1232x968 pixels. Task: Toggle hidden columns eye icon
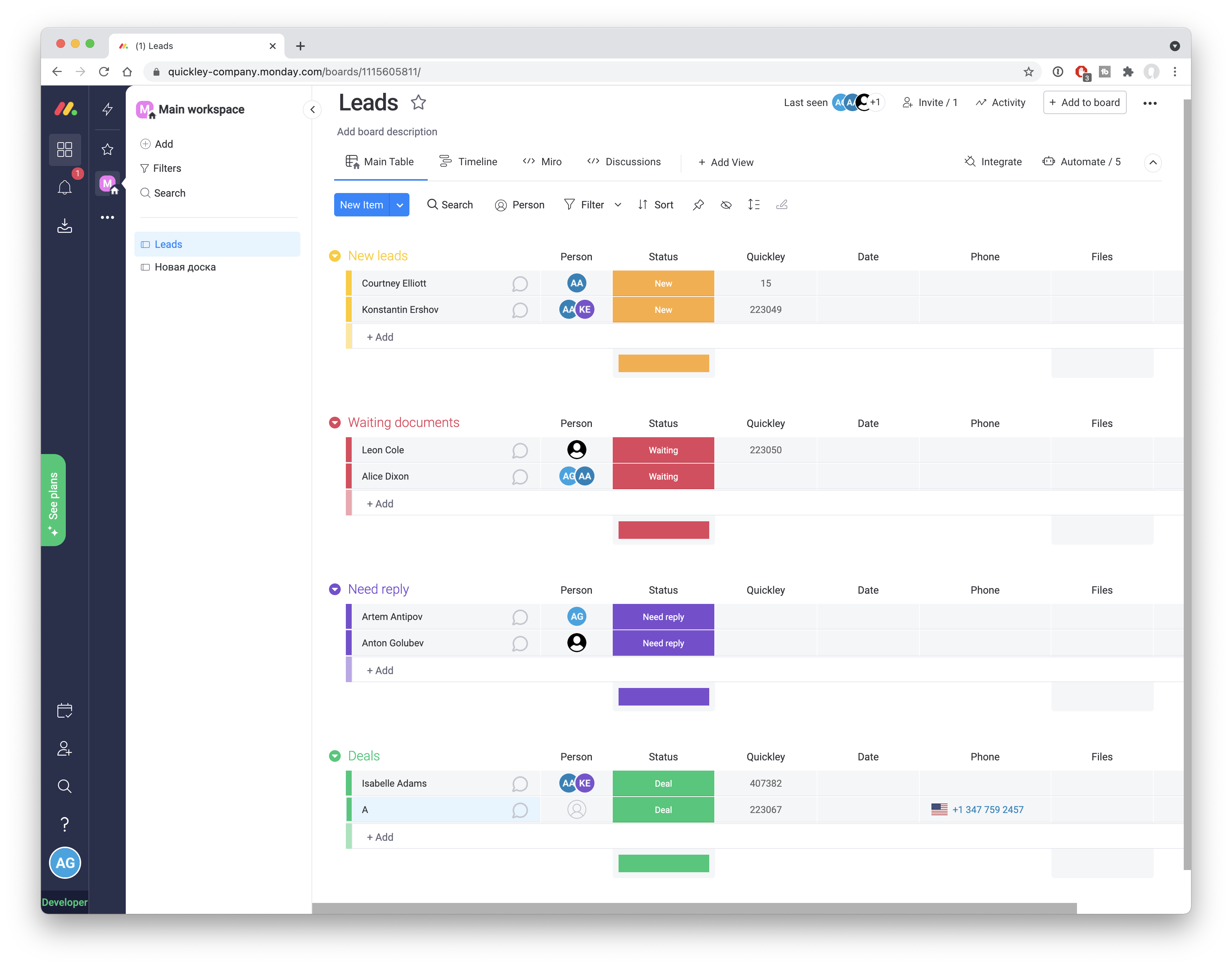coord(726,205)
